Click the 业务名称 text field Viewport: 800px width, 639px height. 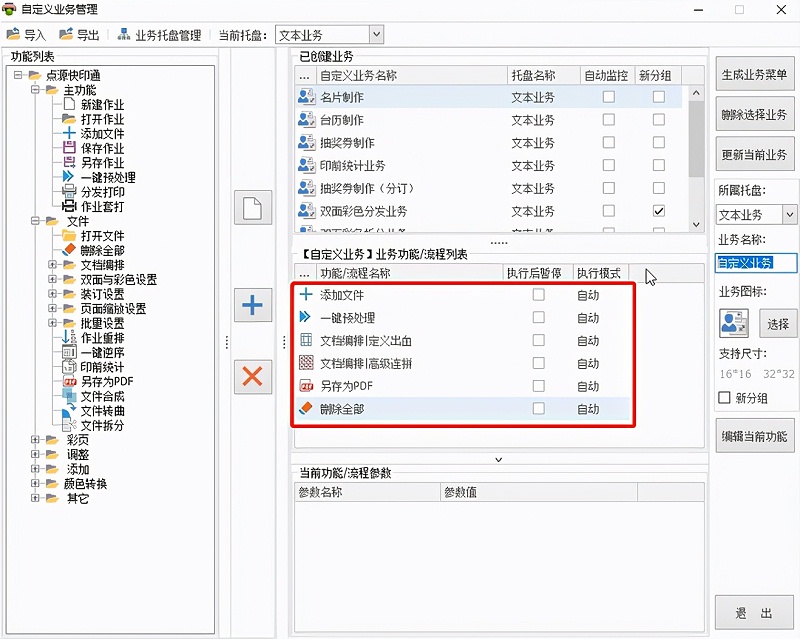click(756, 263)
